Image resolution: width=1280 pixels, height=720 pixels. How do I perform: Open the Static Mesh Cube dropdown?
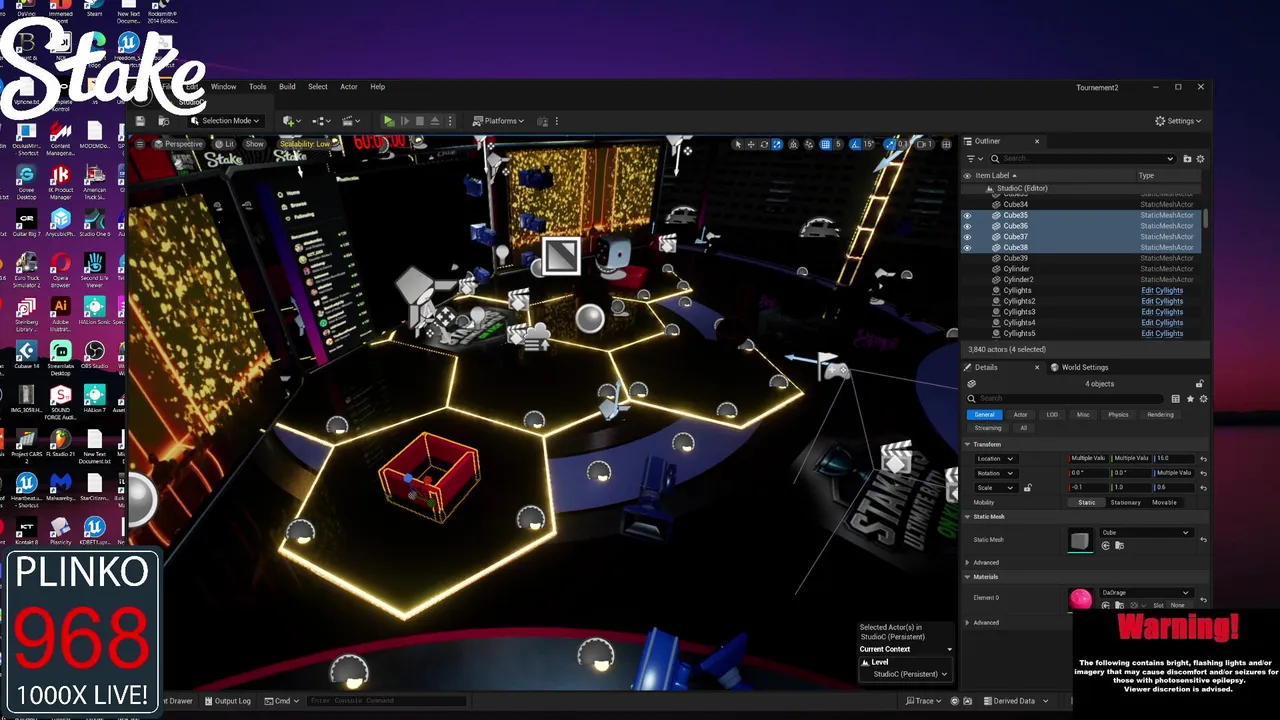1146,533
